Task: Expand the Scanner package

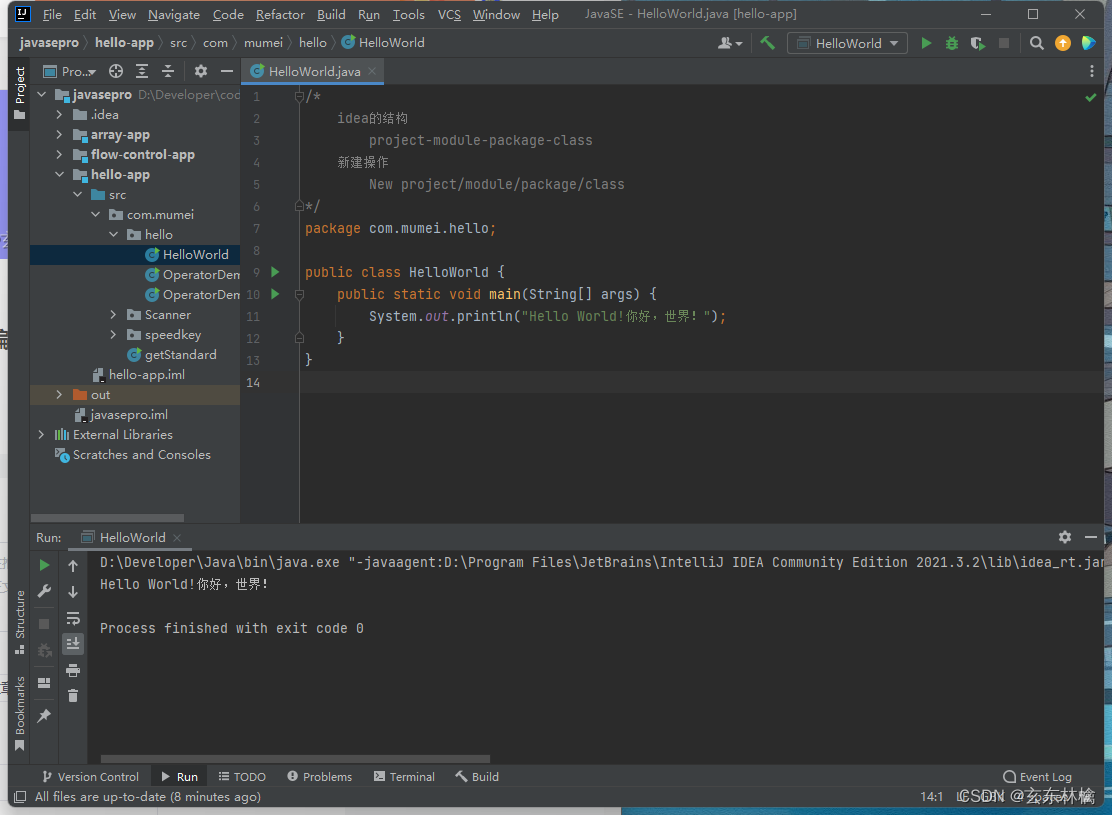Action: tap(113, 314)
